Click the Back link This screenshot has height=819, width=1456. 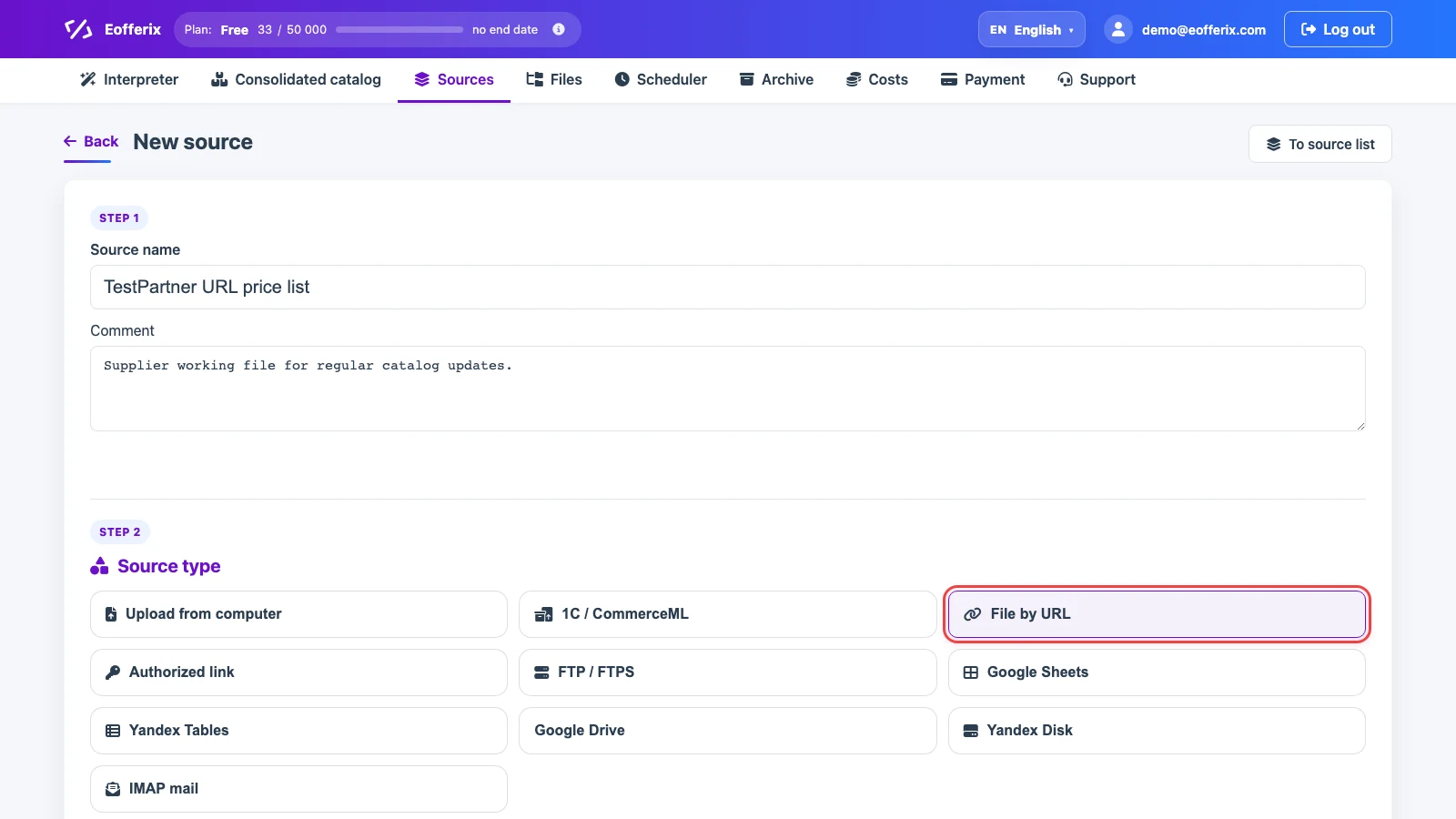tap(91, 141)
